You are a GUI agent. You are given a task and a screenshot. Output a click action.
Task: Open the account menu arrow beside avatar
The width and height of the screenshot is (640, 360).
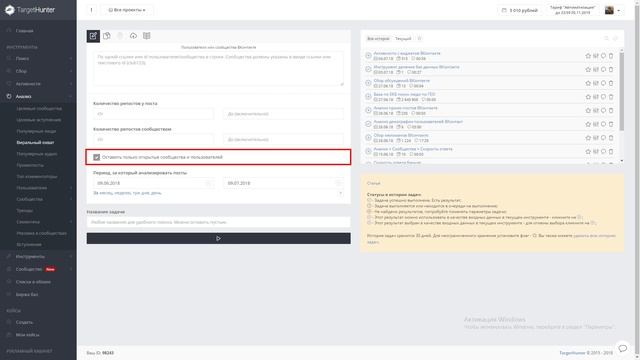619,11
